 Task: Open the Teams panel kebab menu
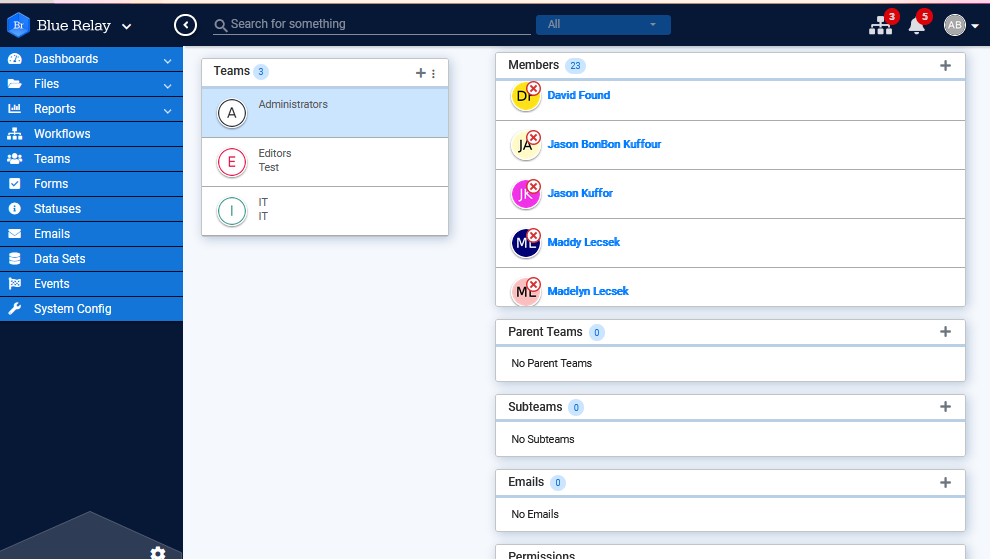tap(433, 74)
